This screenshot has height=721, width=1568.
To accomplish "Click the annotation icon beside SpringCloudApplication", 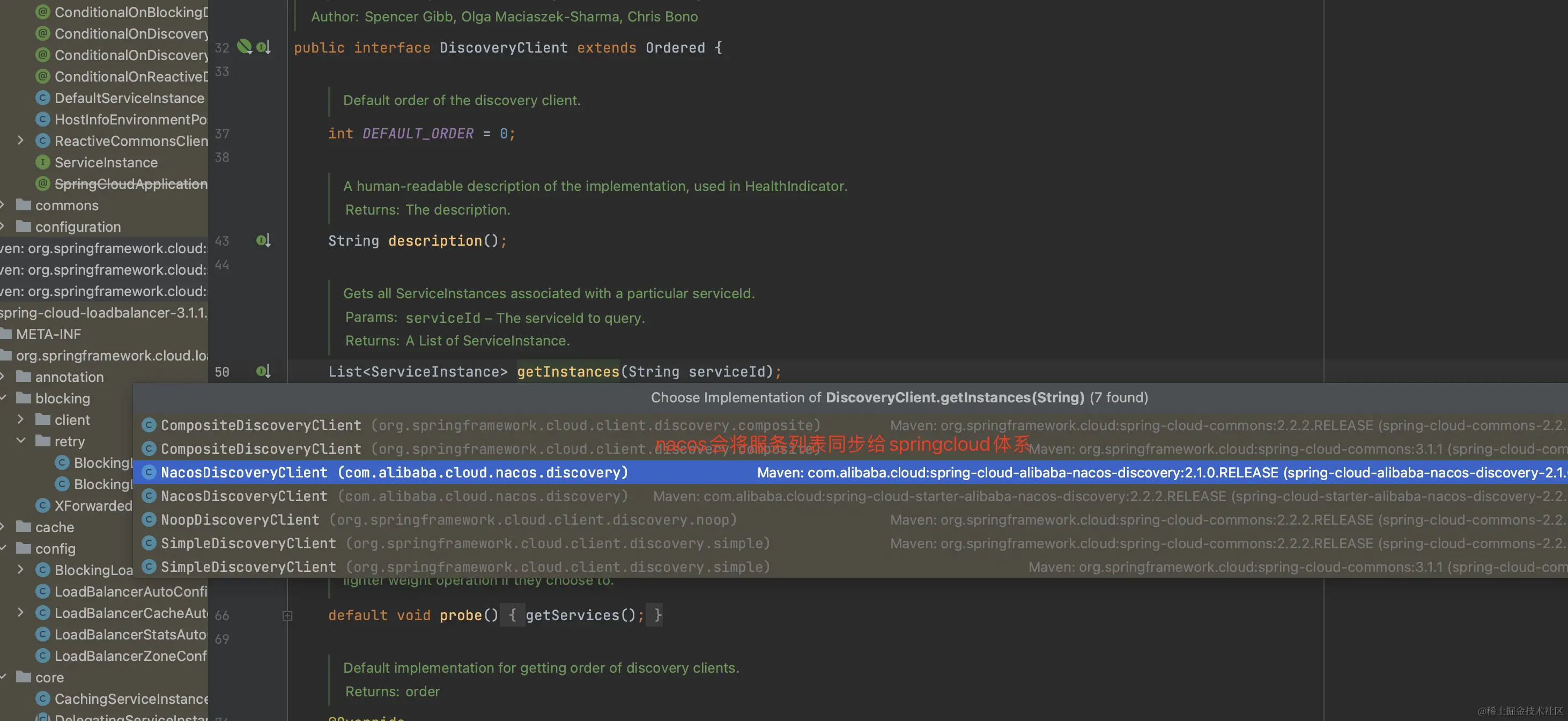I will point(42,184).
